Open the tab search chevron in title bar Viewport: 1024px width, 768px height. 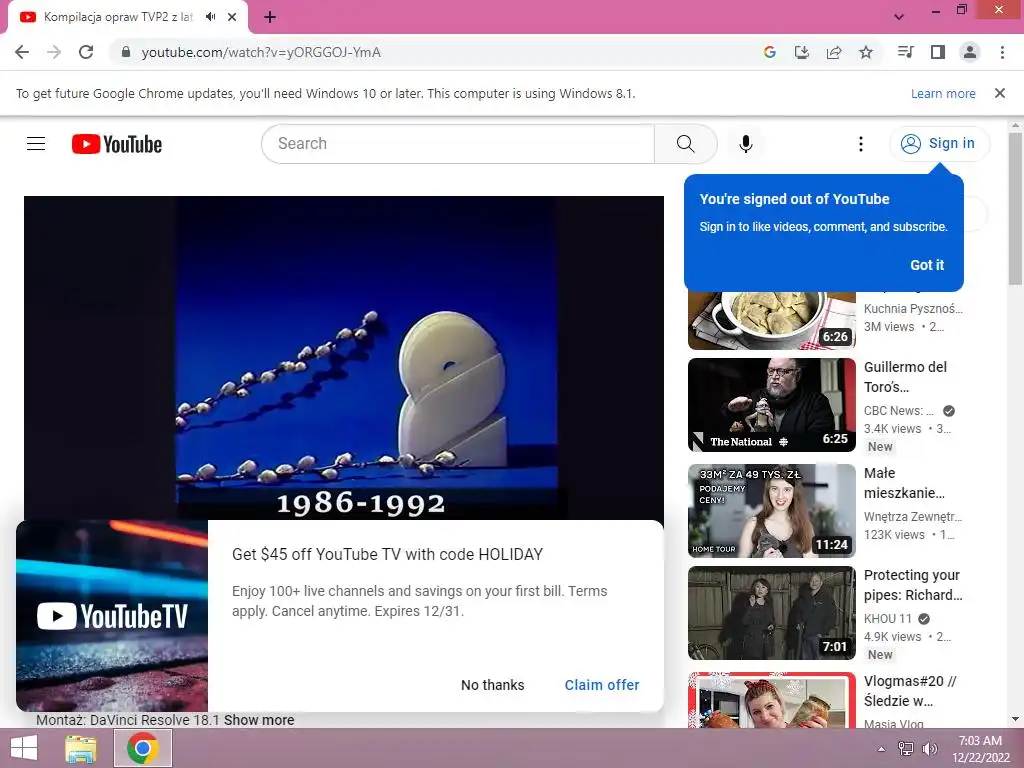click(x=899, y=17)
